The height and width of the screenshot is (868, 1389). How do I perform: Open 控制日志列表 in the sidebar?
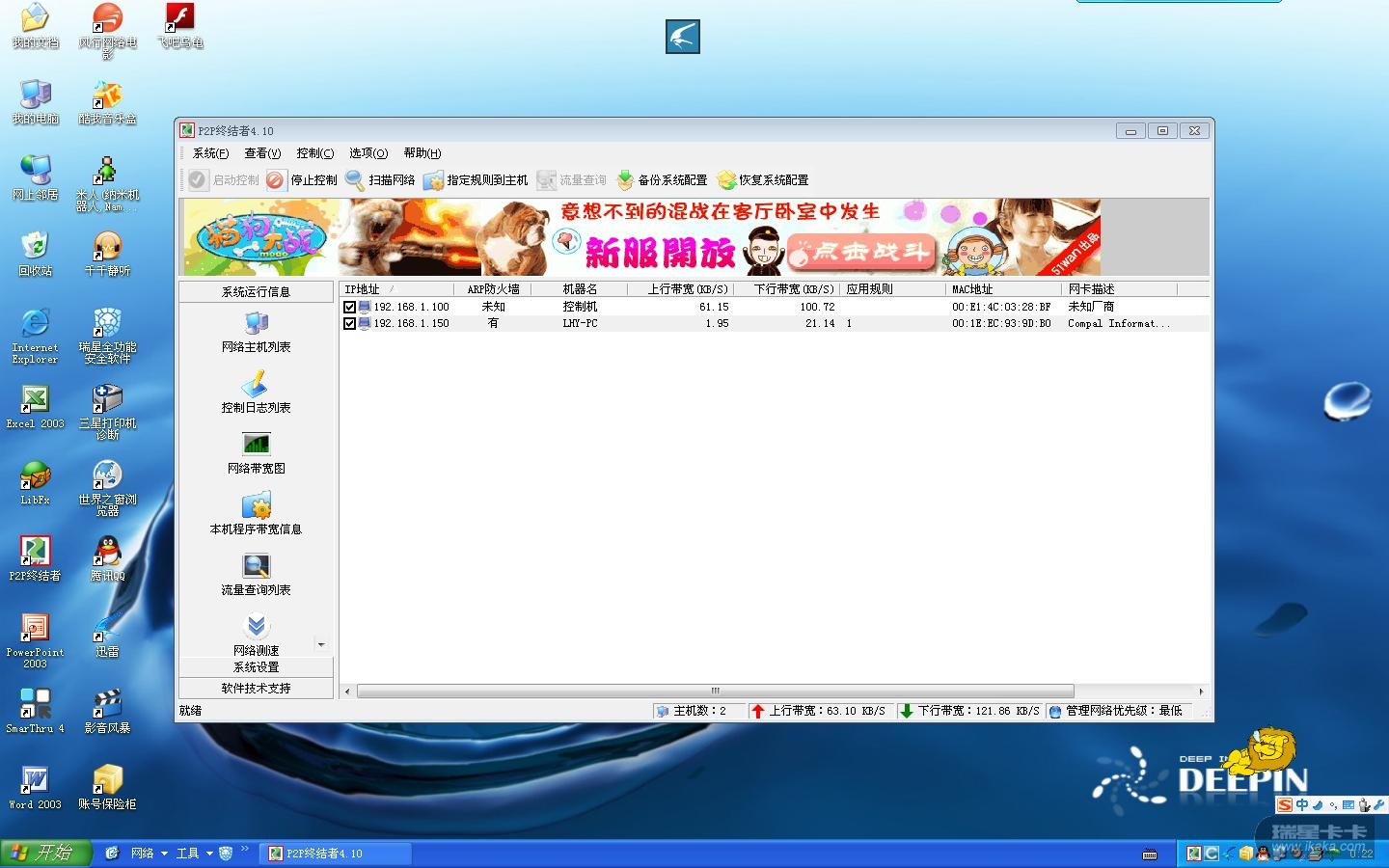[x=256, y=393]
